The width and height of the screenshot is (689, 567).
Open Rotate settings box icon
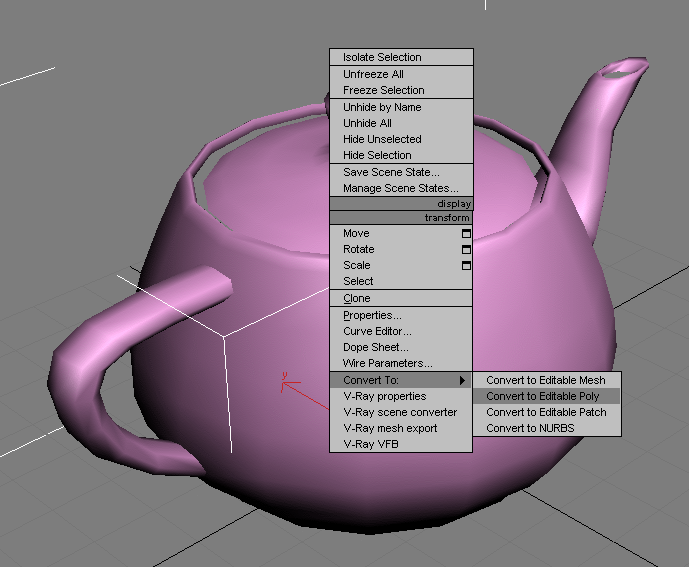pos(466,250)
